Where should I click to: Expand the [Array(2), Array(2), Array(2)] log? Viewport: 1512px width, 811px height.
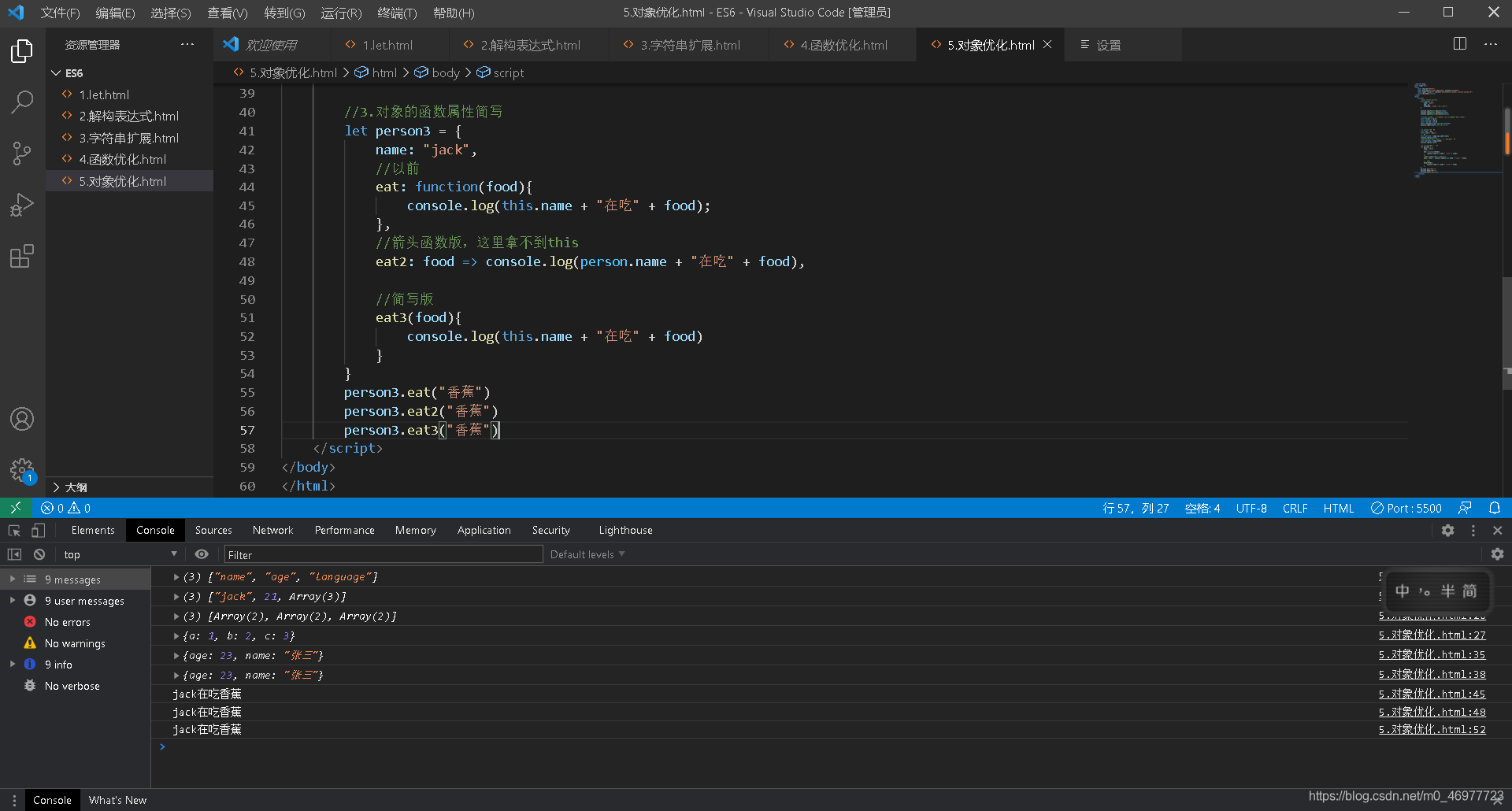[176, 617]
